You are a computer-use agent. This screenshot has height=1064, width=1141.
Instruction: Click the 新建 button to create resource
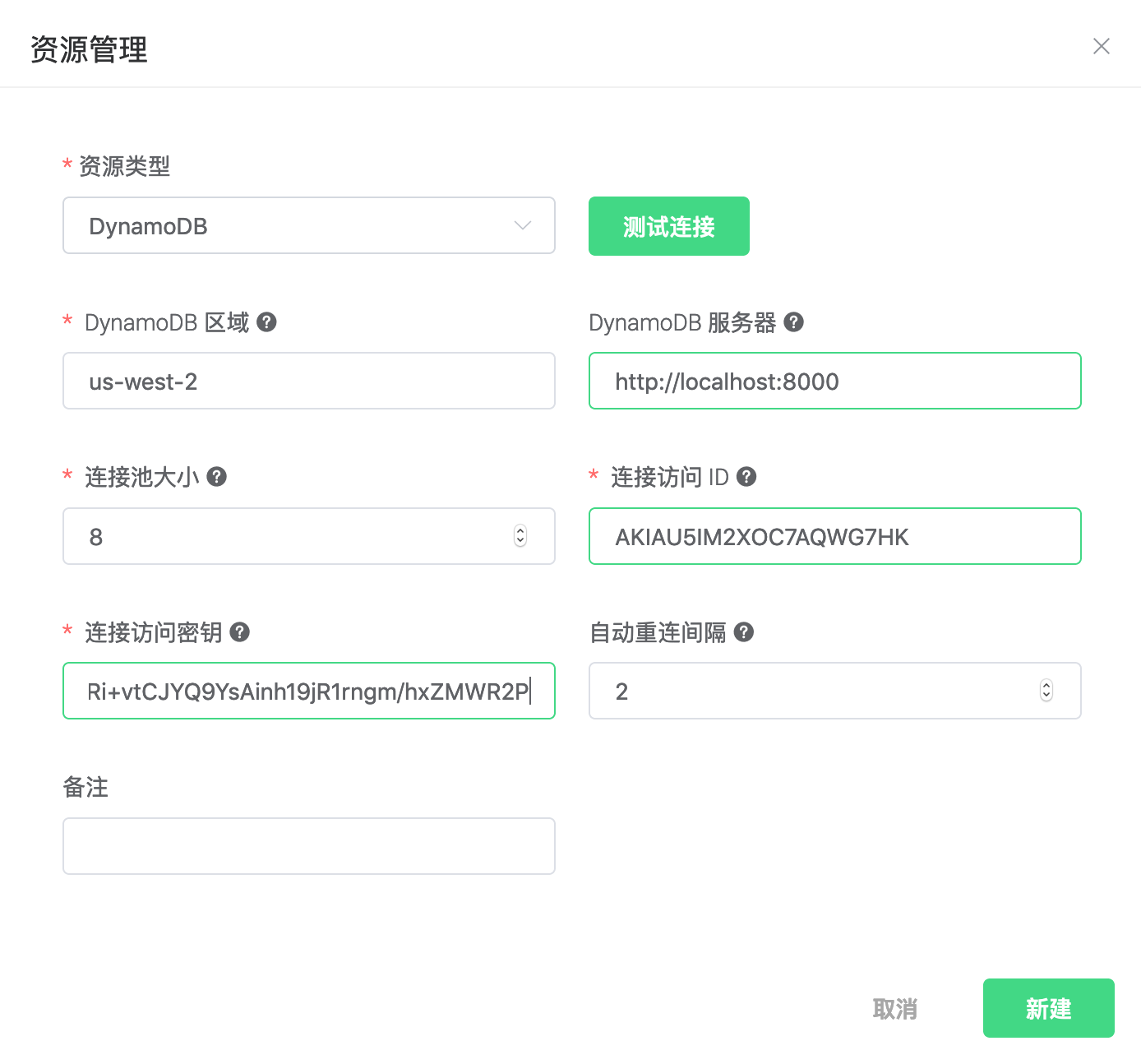point(1048,1008)
